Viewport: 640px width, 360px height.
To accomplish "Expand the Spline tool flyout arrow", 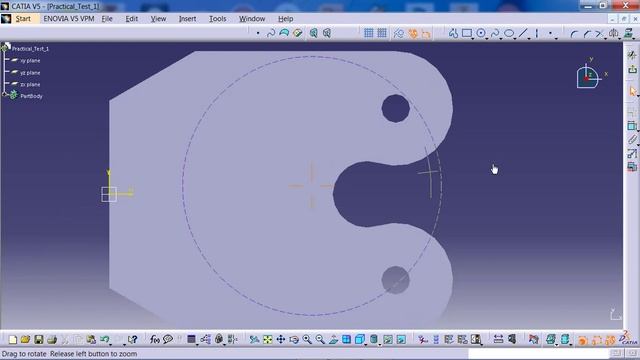I will [501, 38].
